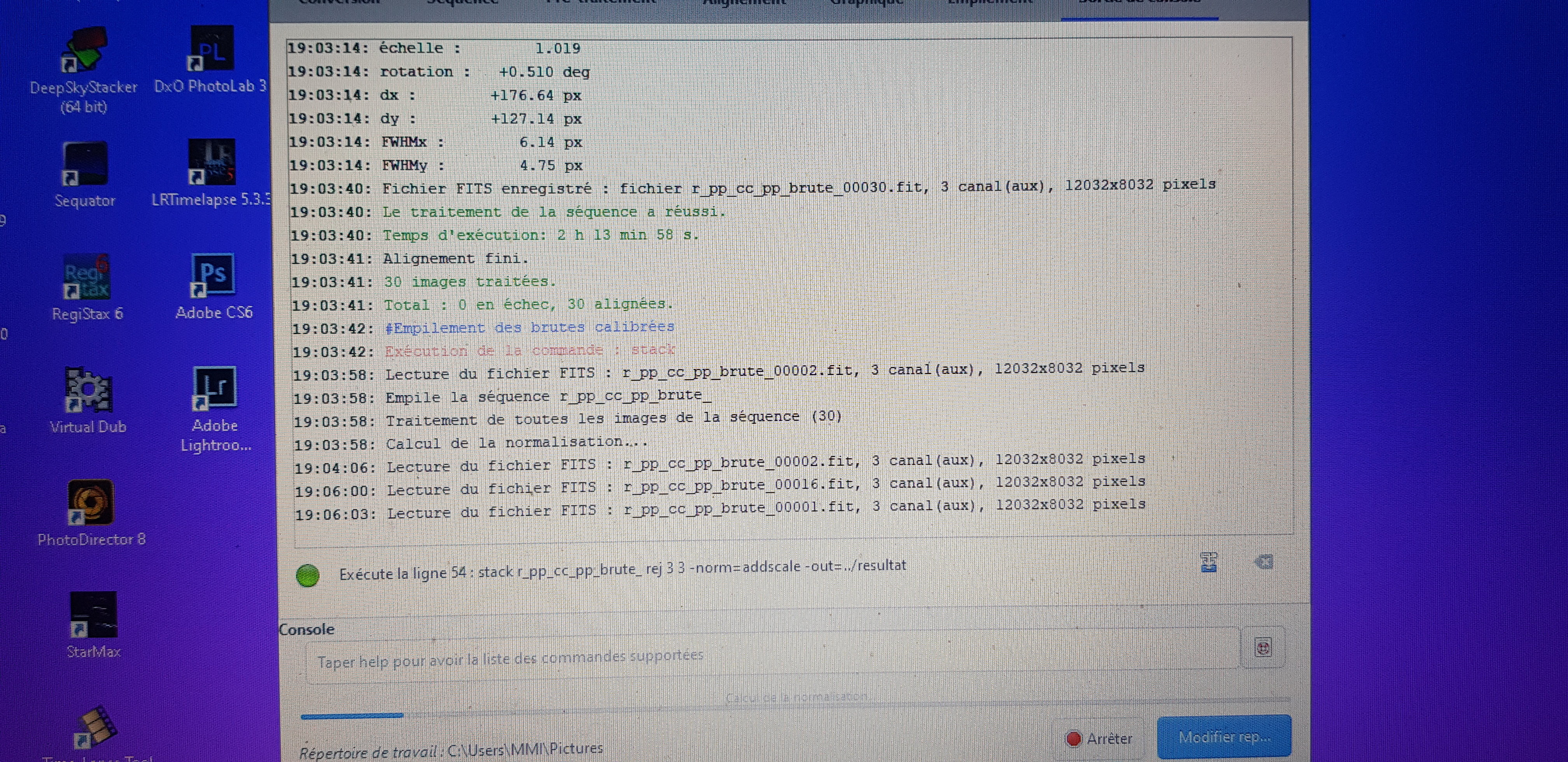
Task: Launch Sequator from the desktop
Action: tap(85, 164)
